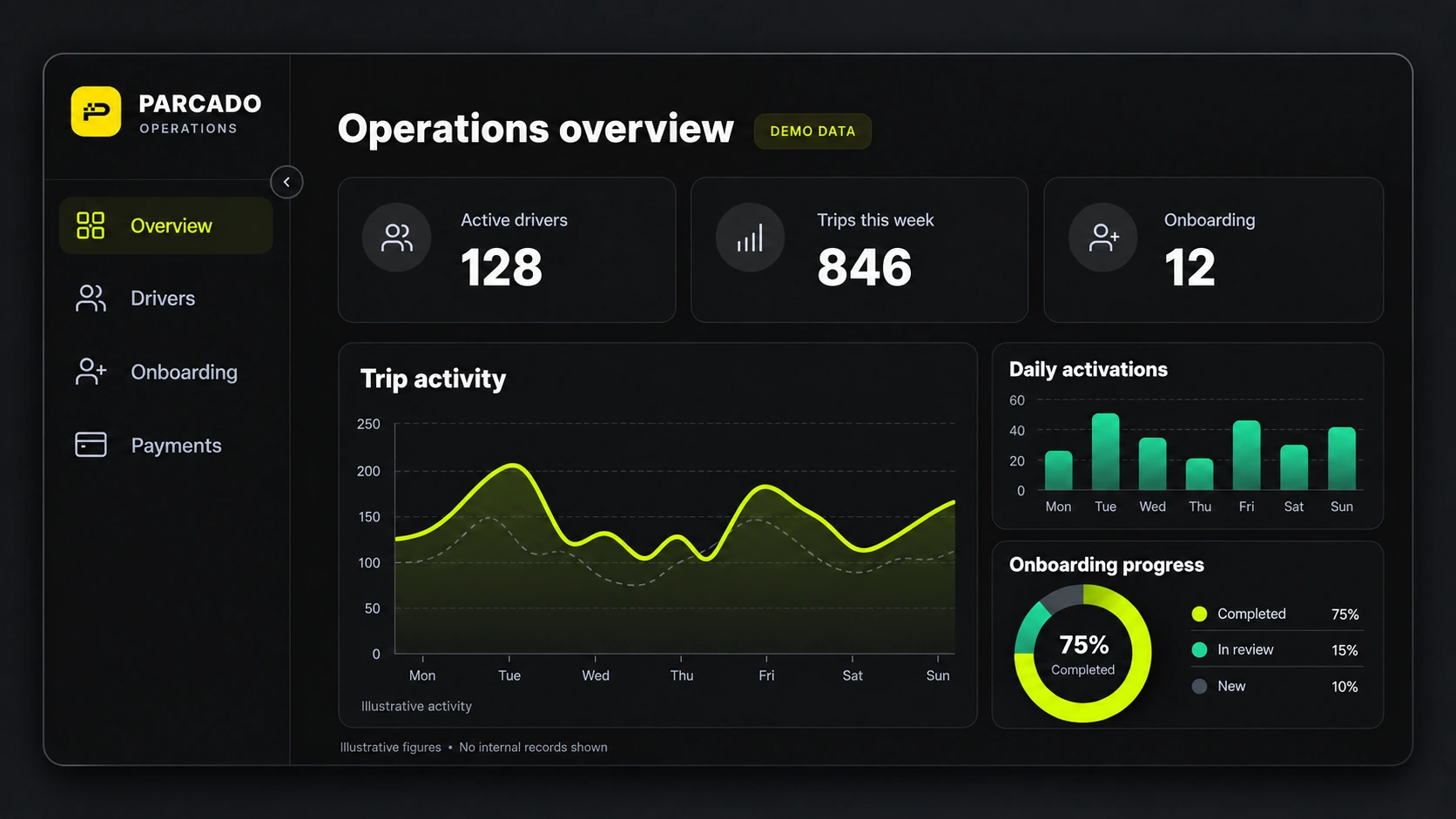Viewport: 1456px width, 819px height.
Task: Click the Sun bar in Daily activations
Action: pos(1341,459)
